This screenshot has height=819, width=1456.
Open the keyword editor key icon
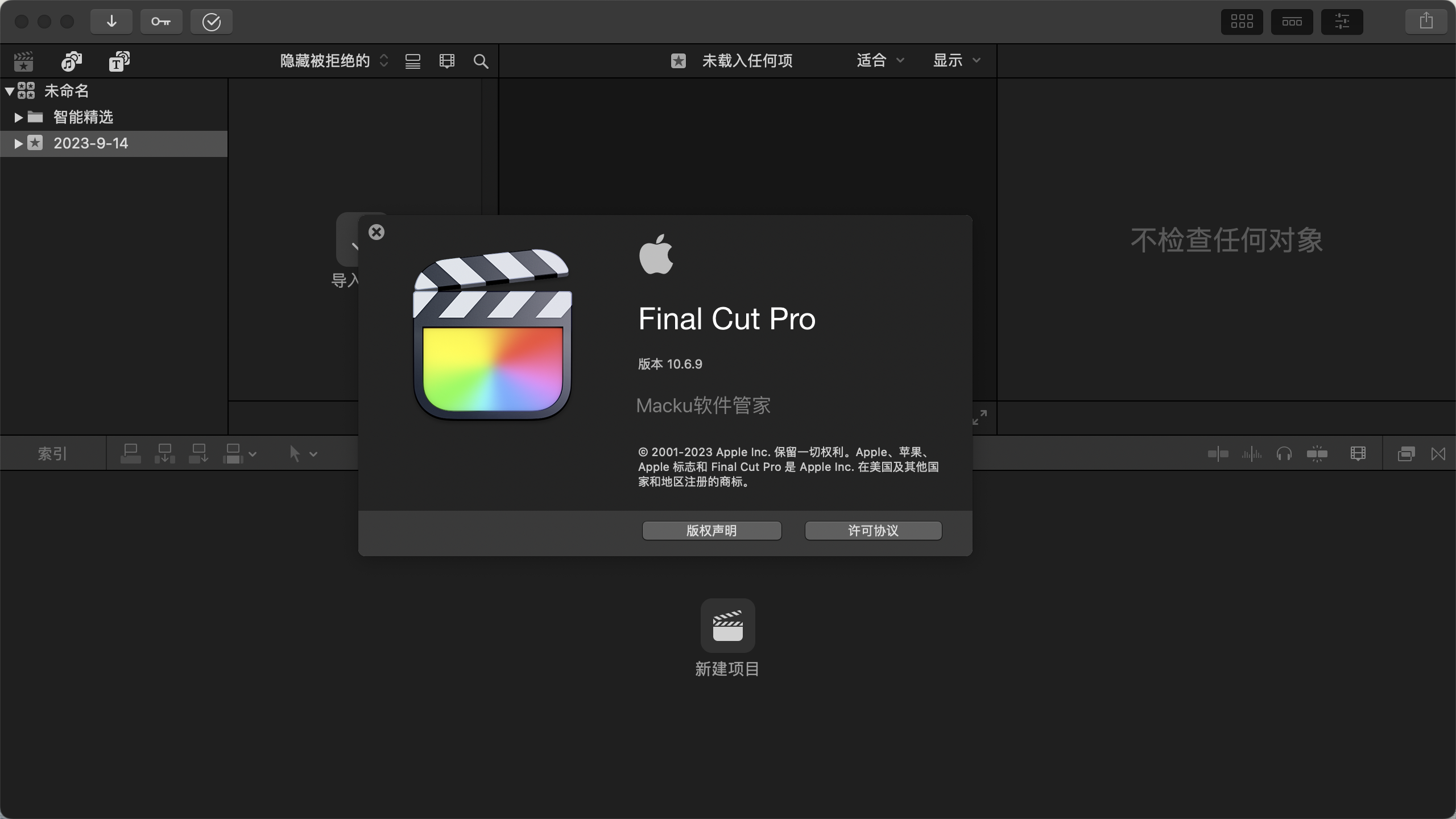[161, 22]
